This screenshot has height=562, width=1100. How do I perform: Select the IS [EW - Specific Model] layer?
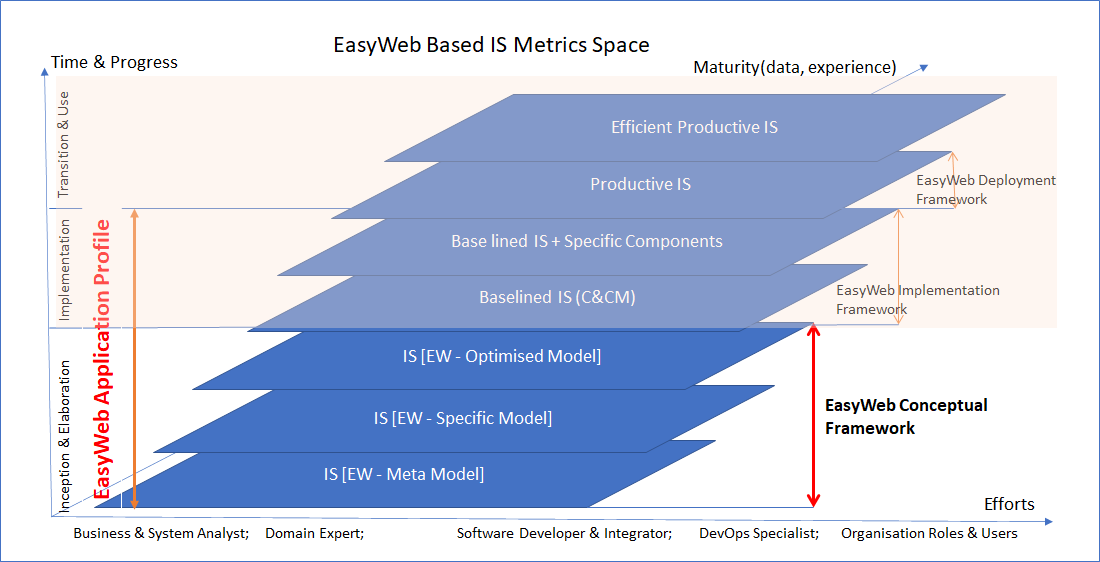462,418
